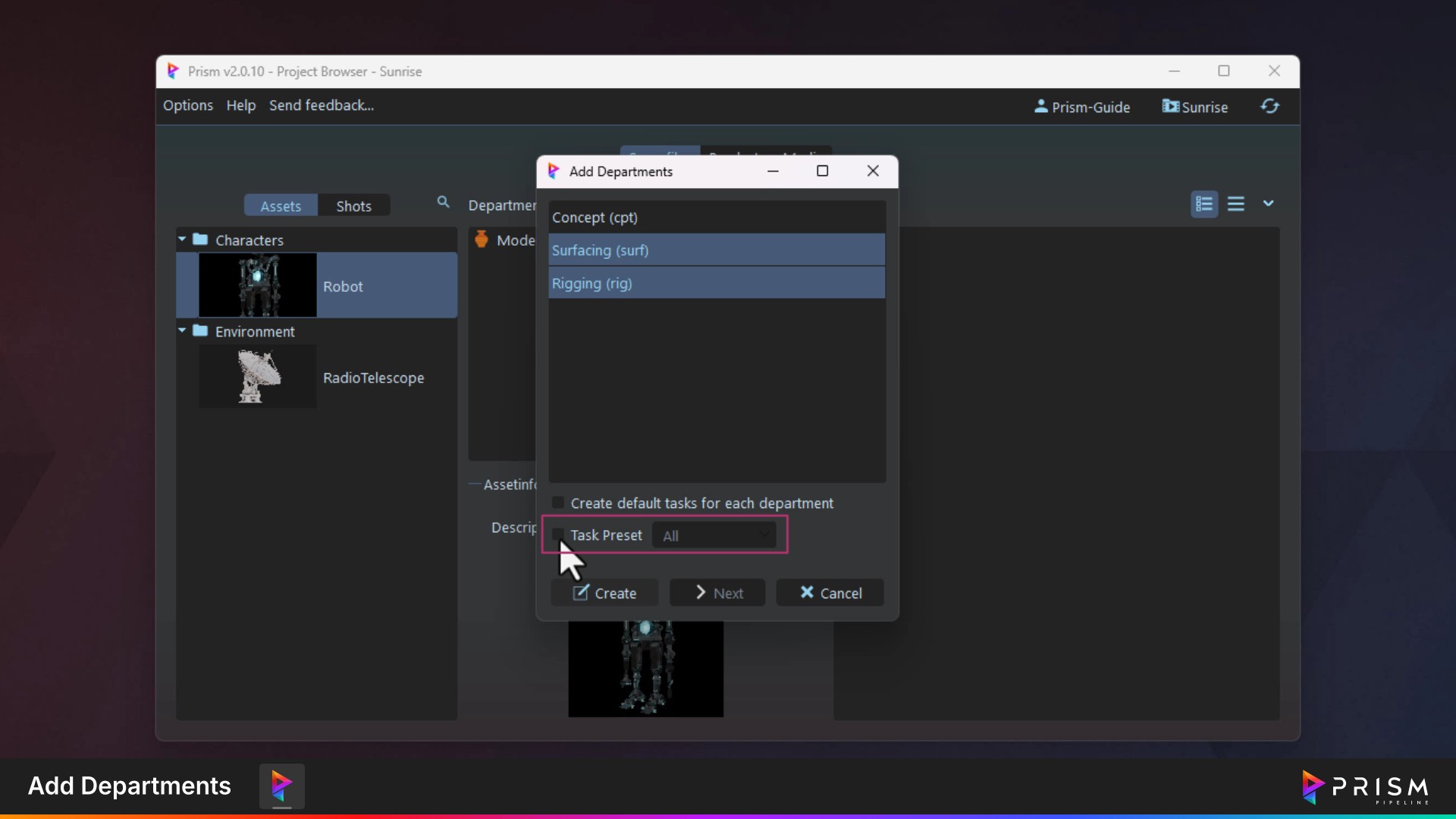Collapse the Environment folder
The height and width of the screenshot is (819, 1456).
click(x=182, y=331)
